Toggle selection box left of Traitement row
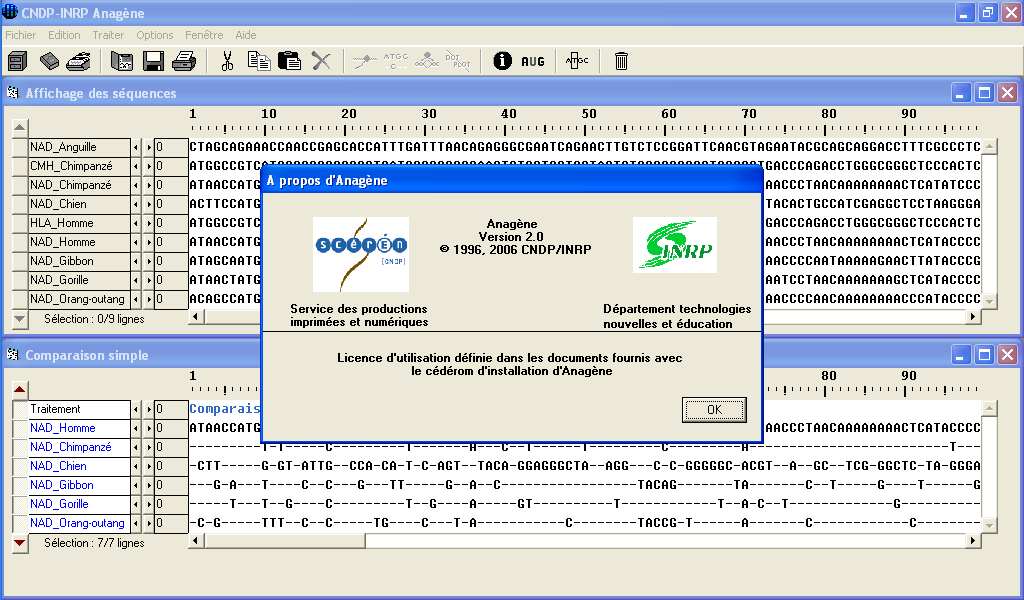Image resolution: width=1024 pixels, height=600 pixels. coord(20,409)
